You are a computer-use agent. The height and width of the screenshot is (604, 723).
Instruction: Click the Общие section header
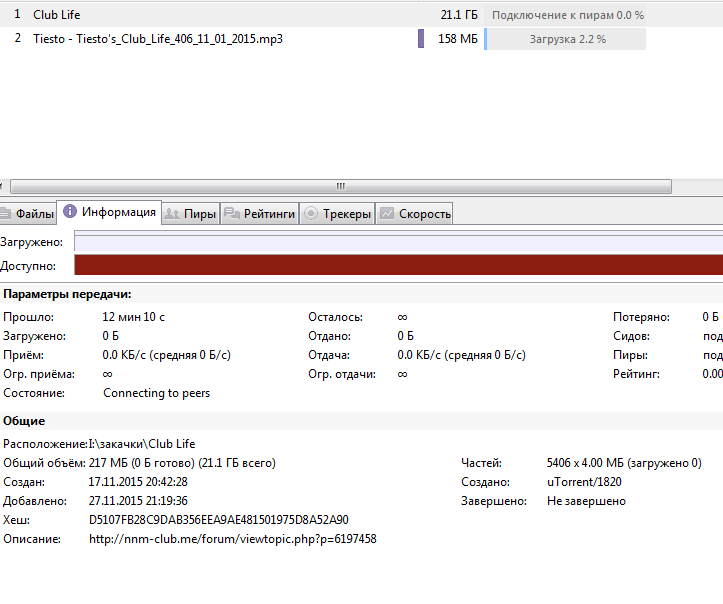point(24,421)
